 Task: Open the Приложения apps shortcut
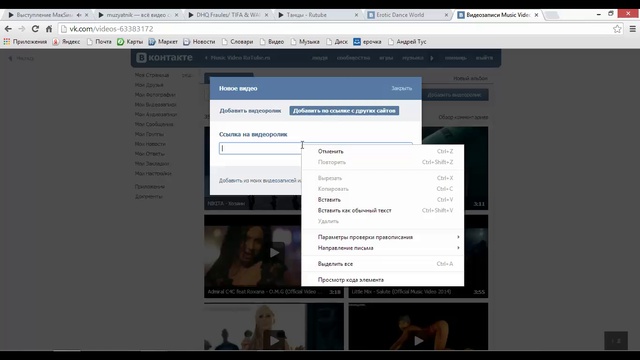pyautogui.click(x=25, y=42)
